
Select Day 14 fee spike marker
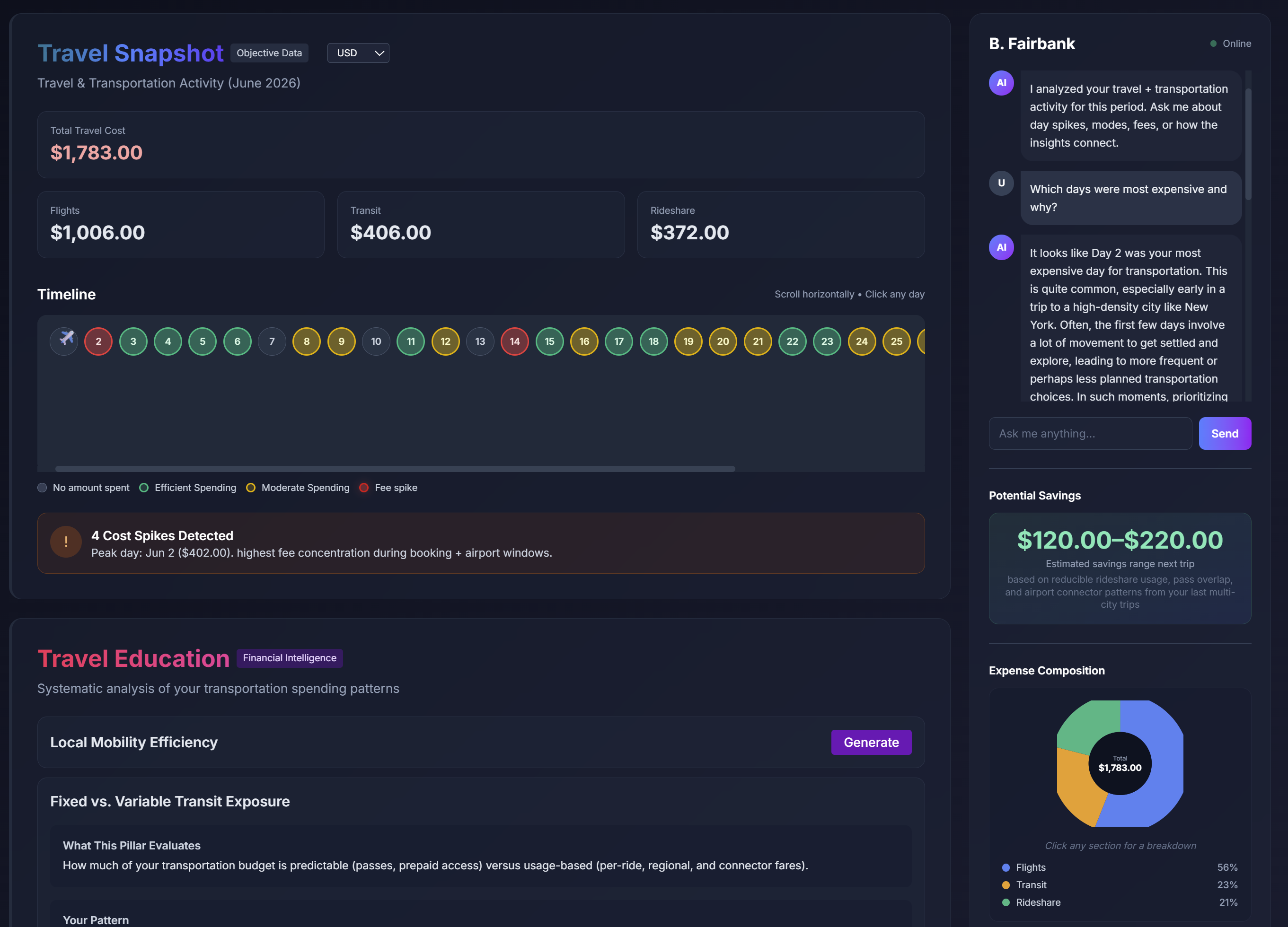[514, 341]
